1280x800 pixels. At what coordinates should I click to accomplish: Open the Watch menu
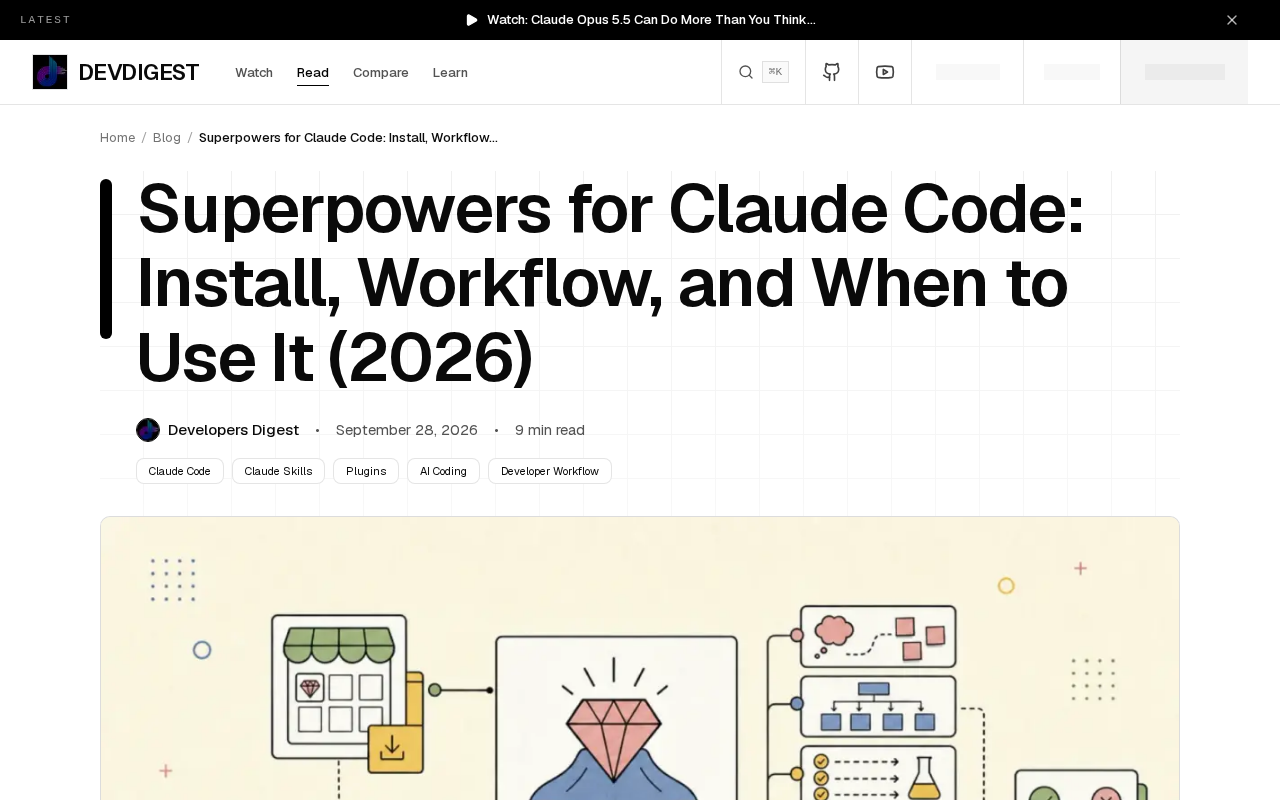point(254,73)
